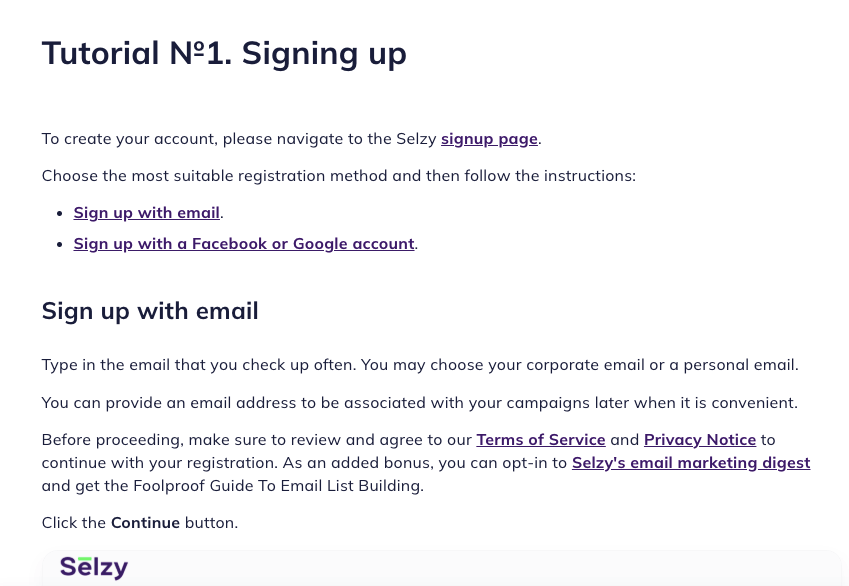Click the Selzy logo in the screenshot preview
The image size is (849, 586).
[x=94, y=568]
